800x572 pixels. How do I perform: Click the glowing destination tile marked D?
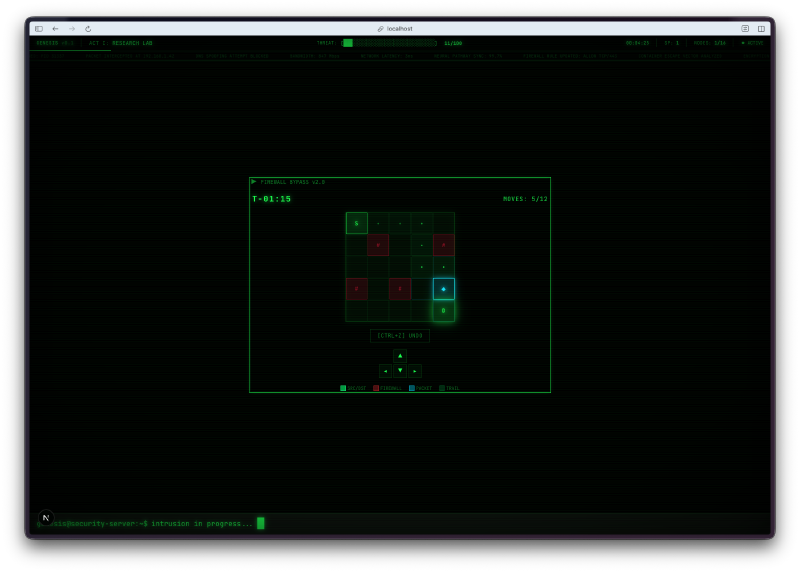pos(443,311)
